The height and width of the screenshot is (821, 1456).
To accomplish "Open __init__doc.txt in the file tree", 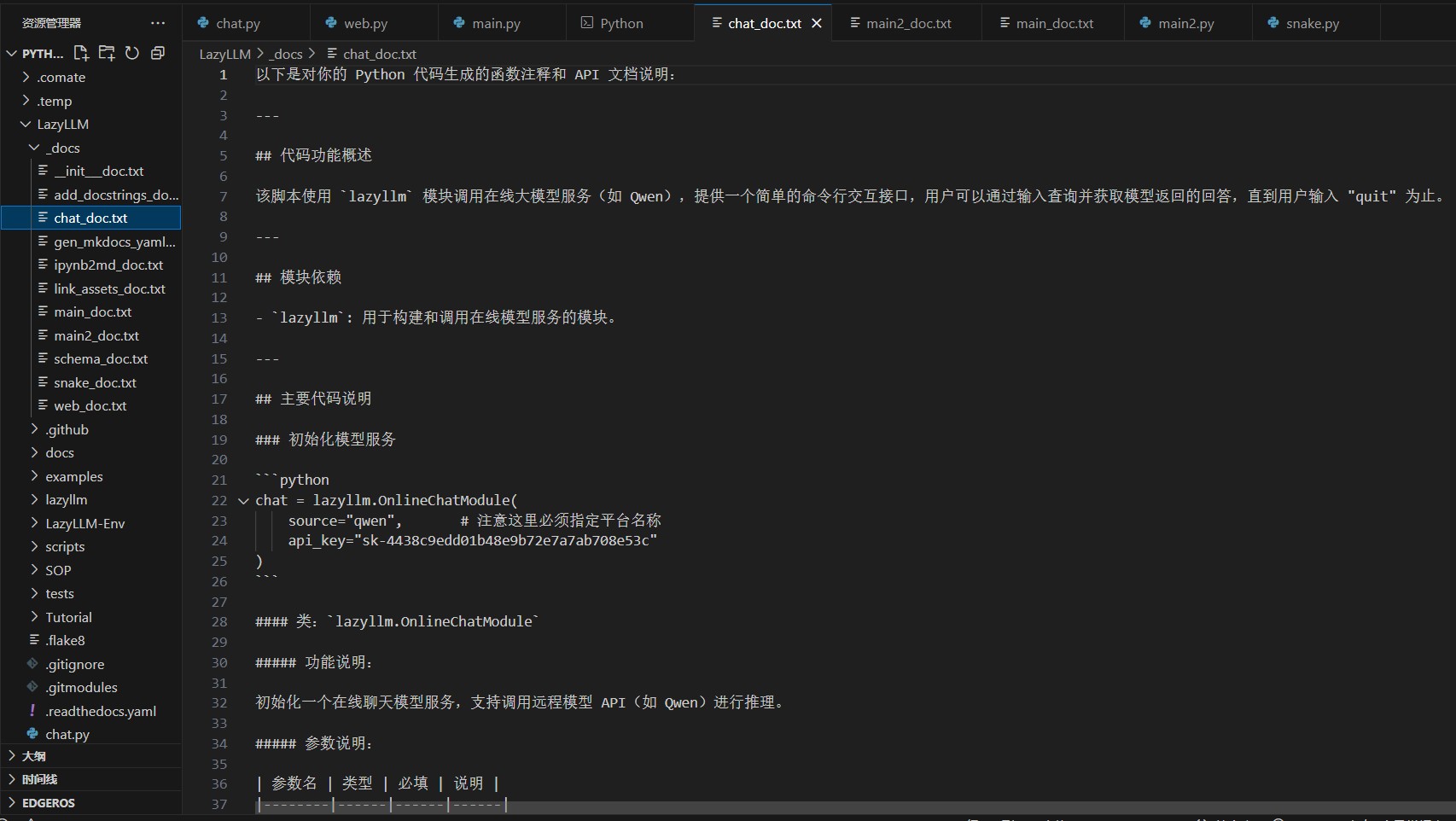I will tap(90, 171).
